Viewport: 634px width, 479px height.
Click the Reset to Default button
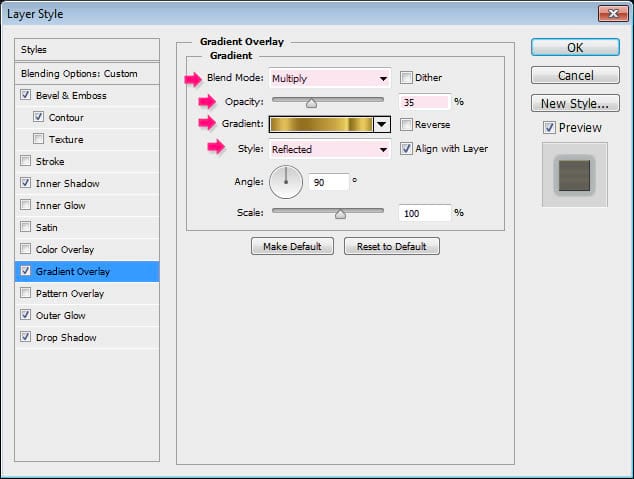click(x=392, y=246)
